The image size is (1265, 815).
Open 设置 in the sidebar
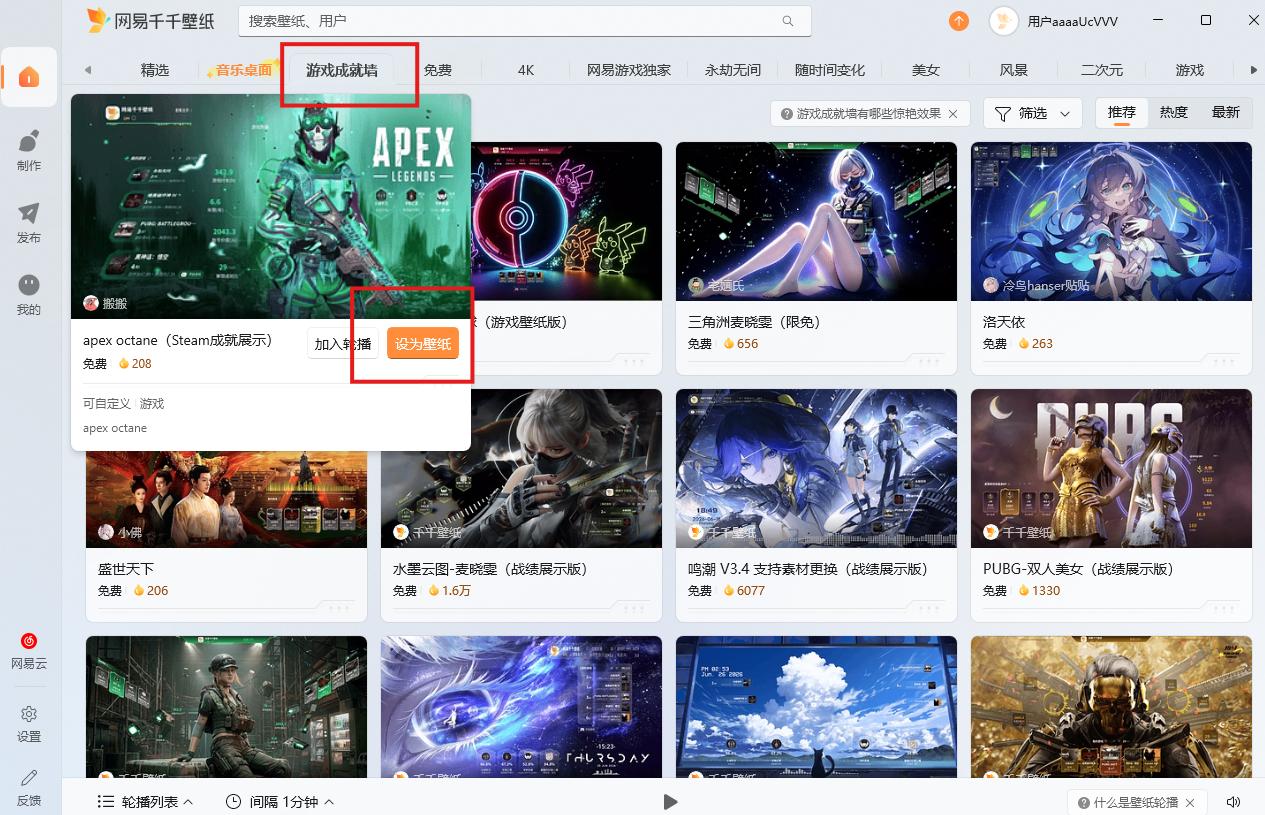point(29,724)
